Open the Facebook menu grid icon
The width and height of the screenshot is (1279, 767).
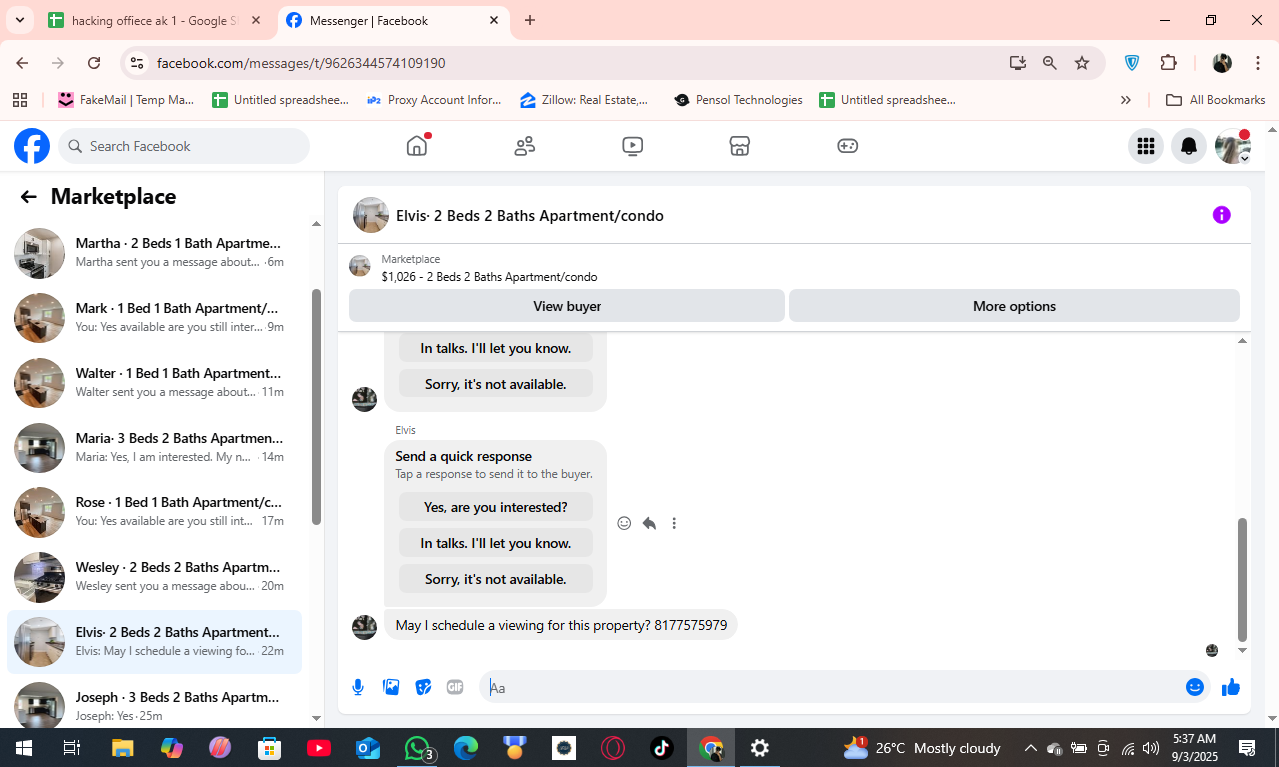(1146, 146)
